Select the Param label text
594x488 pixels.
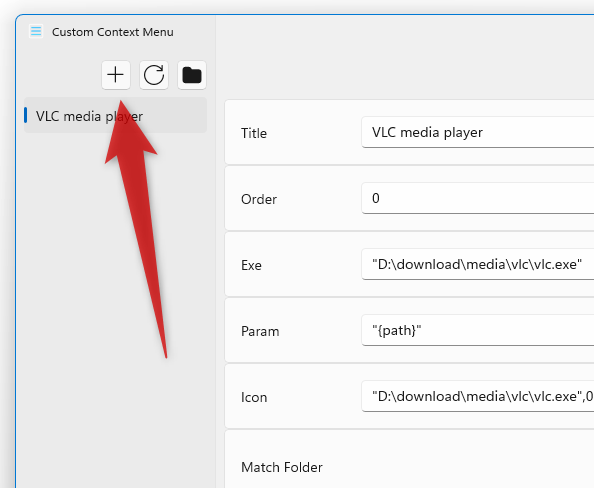click(260, 331)
